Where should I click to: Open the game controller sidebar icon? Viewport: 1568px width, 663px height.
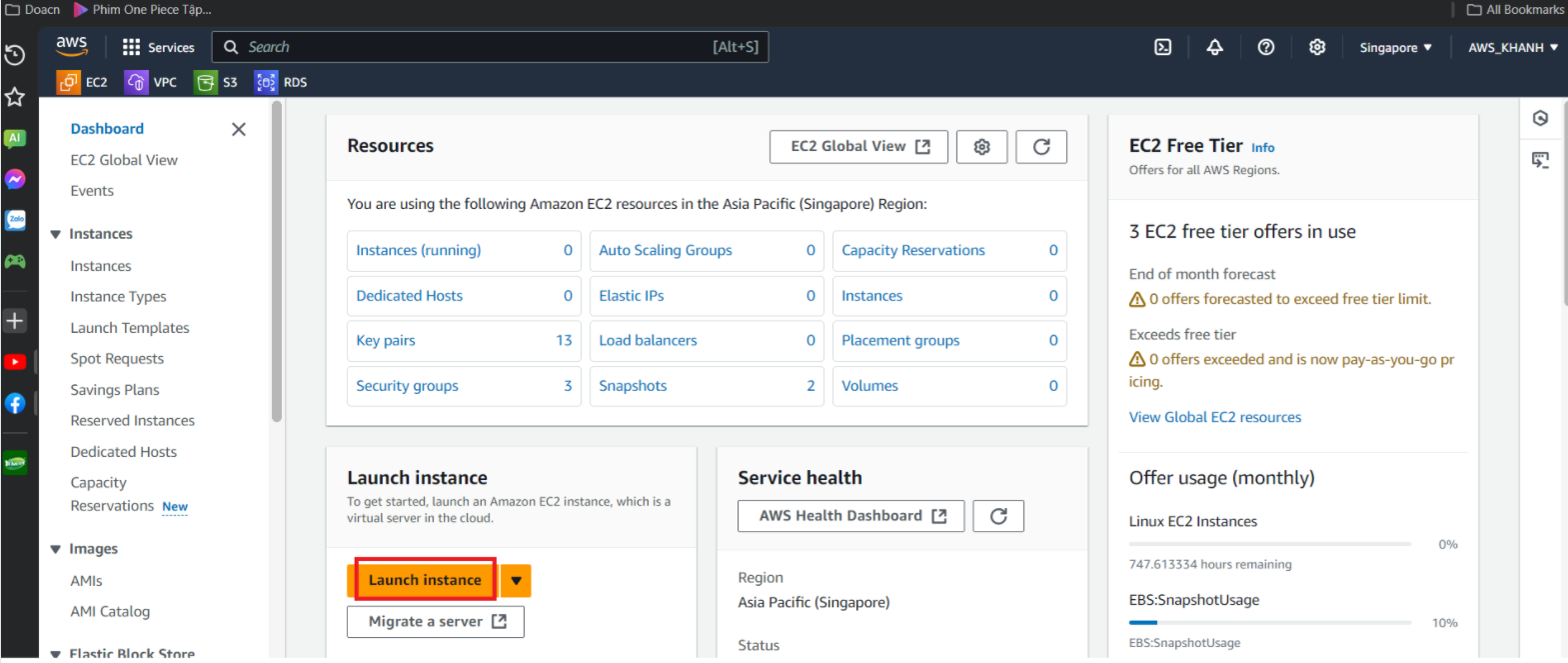(x=15, y=261)
